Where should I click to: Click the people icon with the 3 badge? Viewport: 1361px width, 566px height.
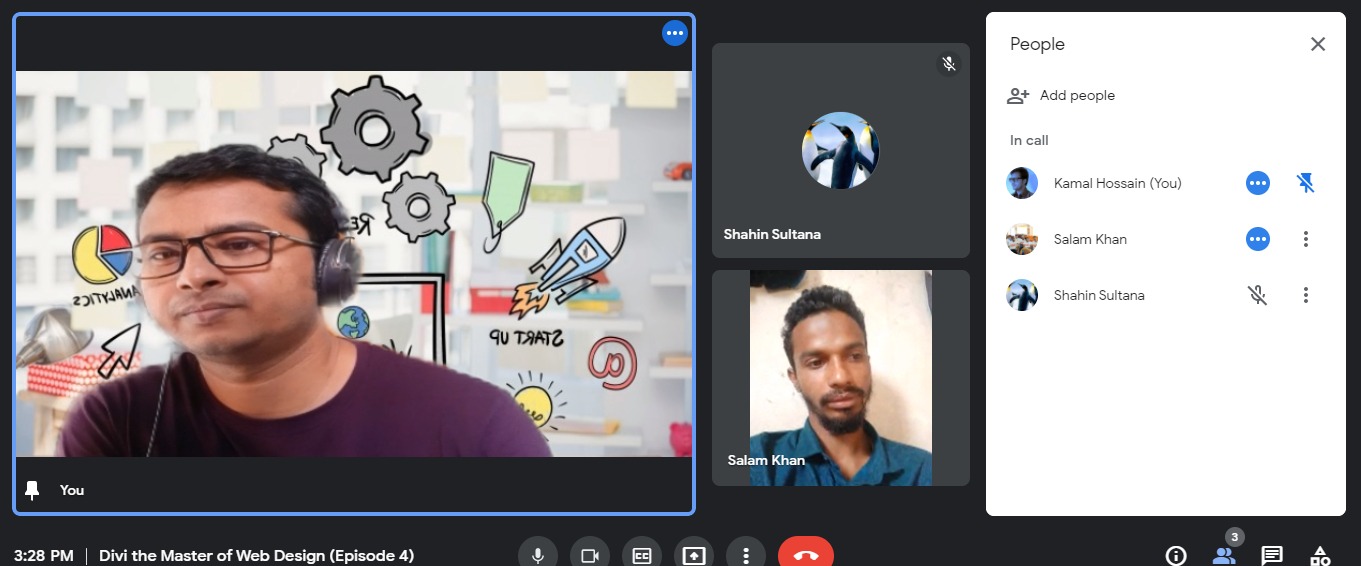click(1224, 555)
